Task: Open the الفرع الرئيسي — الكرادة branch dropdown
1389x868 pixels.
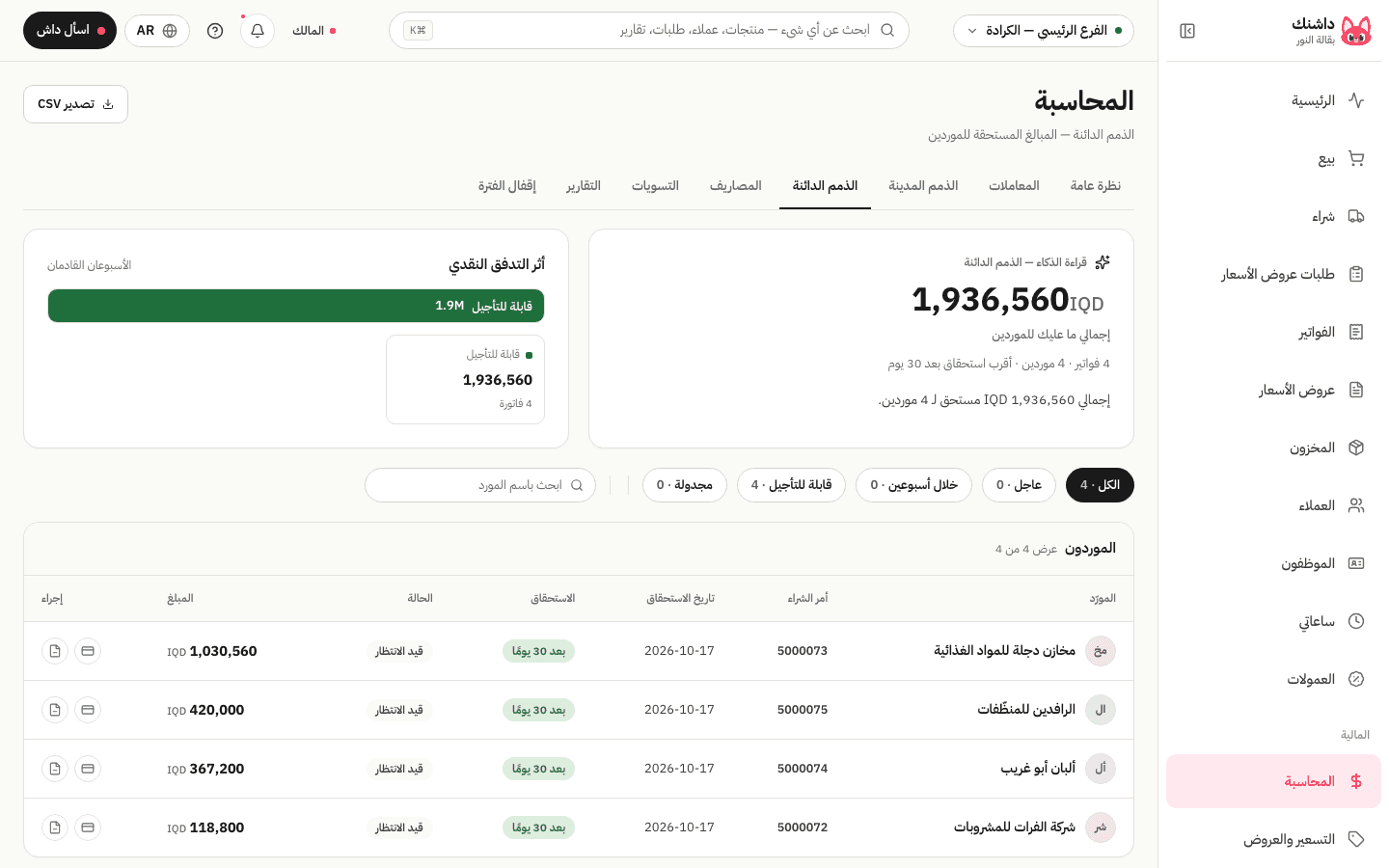Action: [x=1044, y=31]
